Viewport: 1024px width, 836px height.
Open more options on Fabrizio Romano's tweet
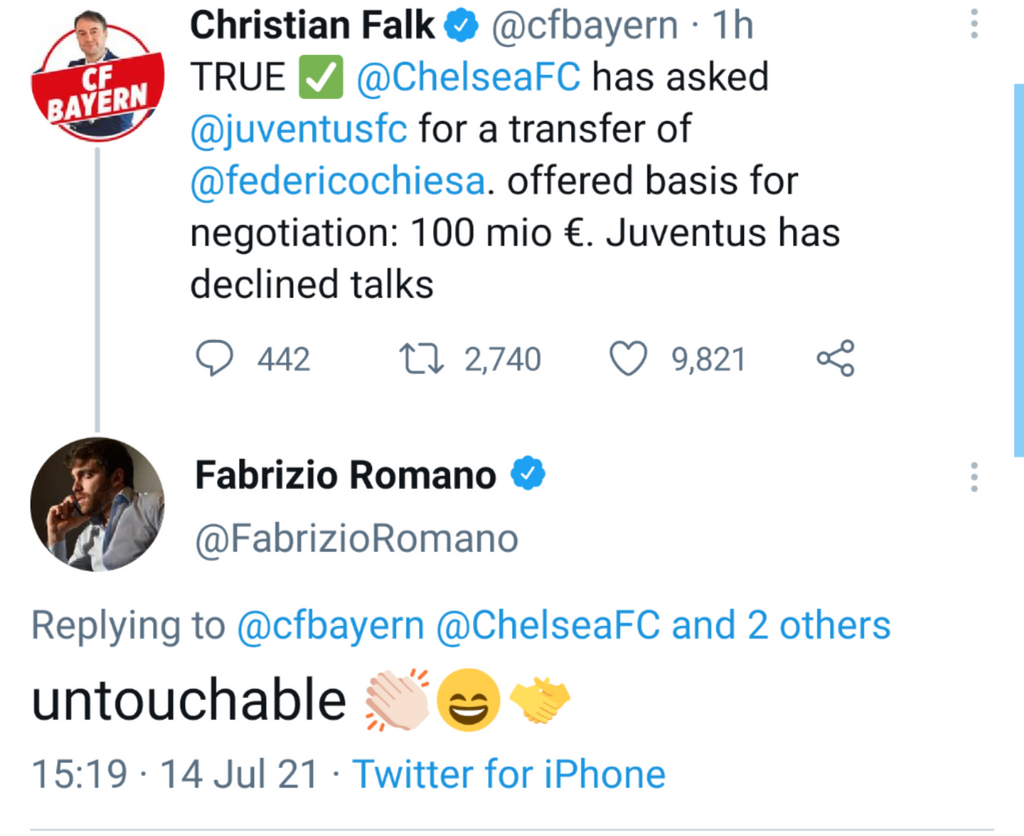point(974,477)
